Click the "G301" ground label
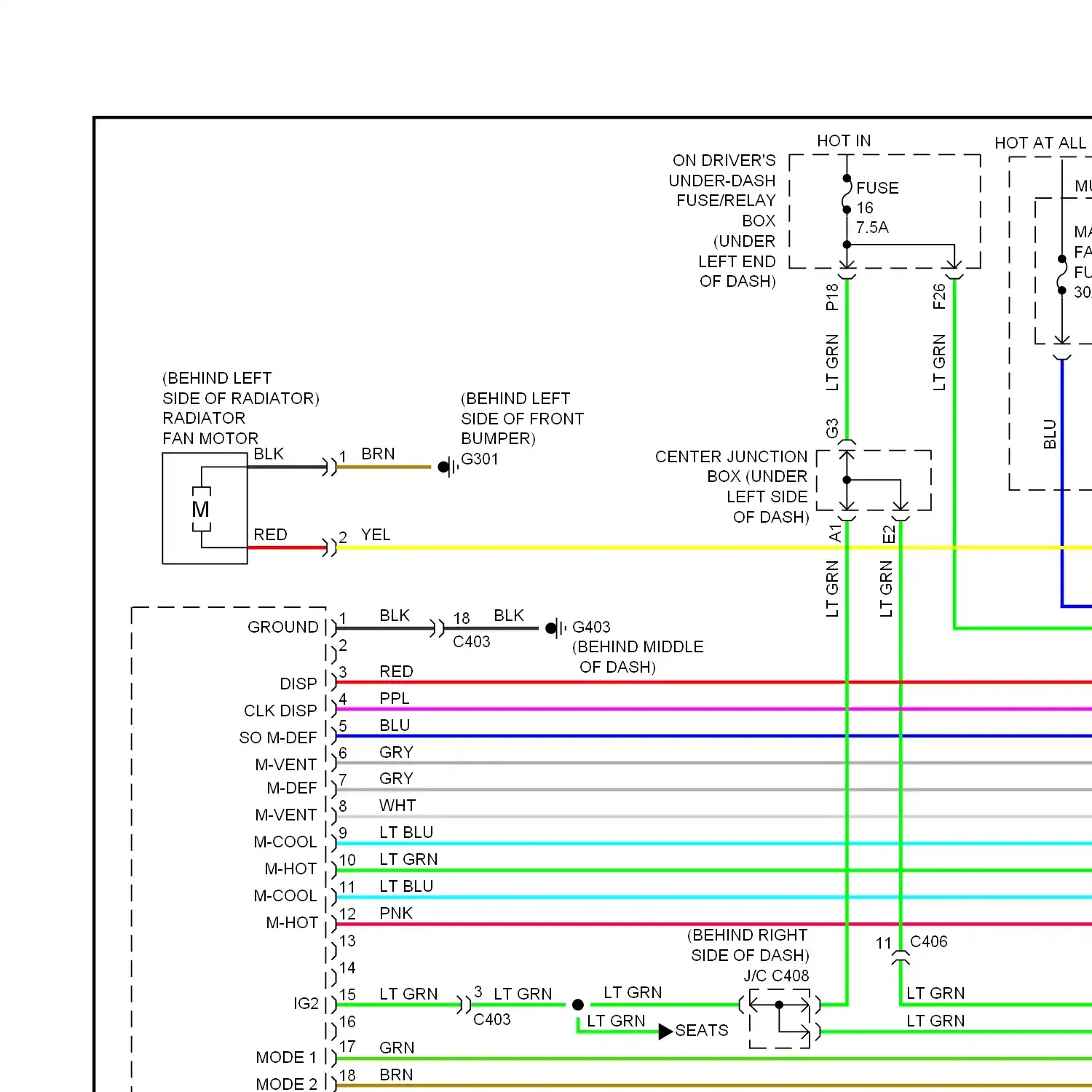 480,459
